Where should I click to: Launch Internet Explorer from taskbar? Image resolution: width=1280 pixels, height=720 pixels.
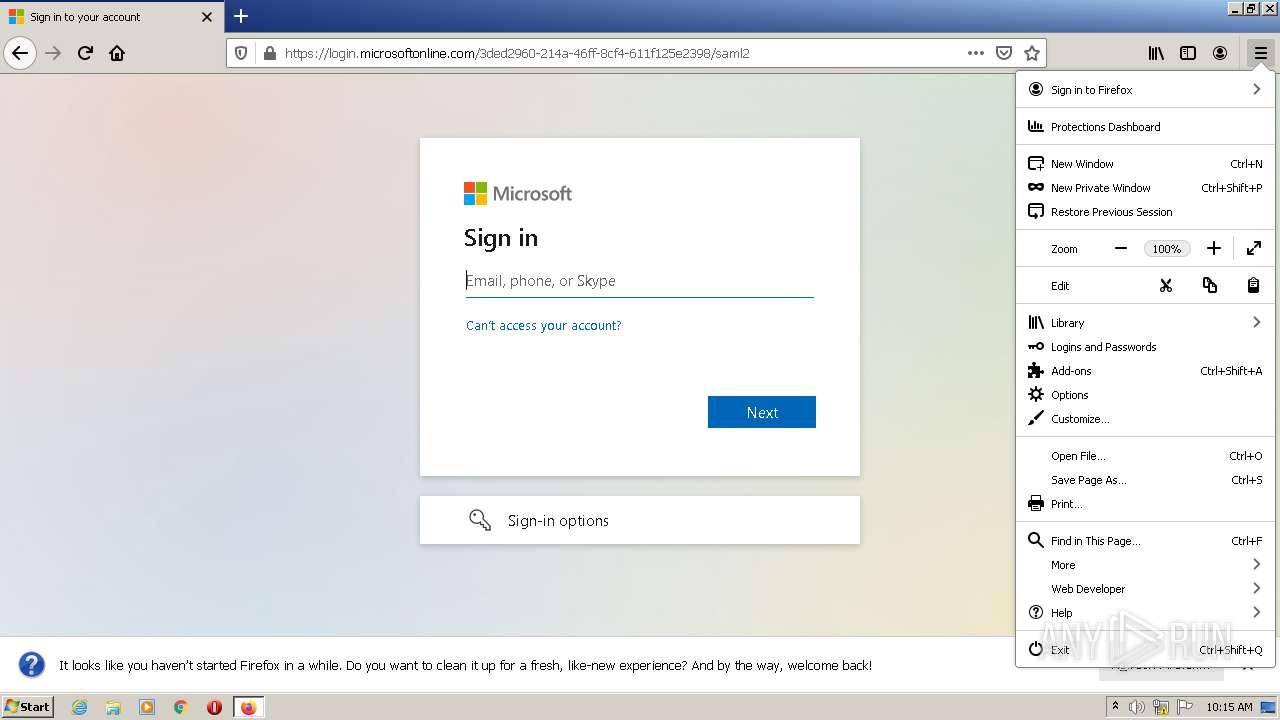click(79, 707)
